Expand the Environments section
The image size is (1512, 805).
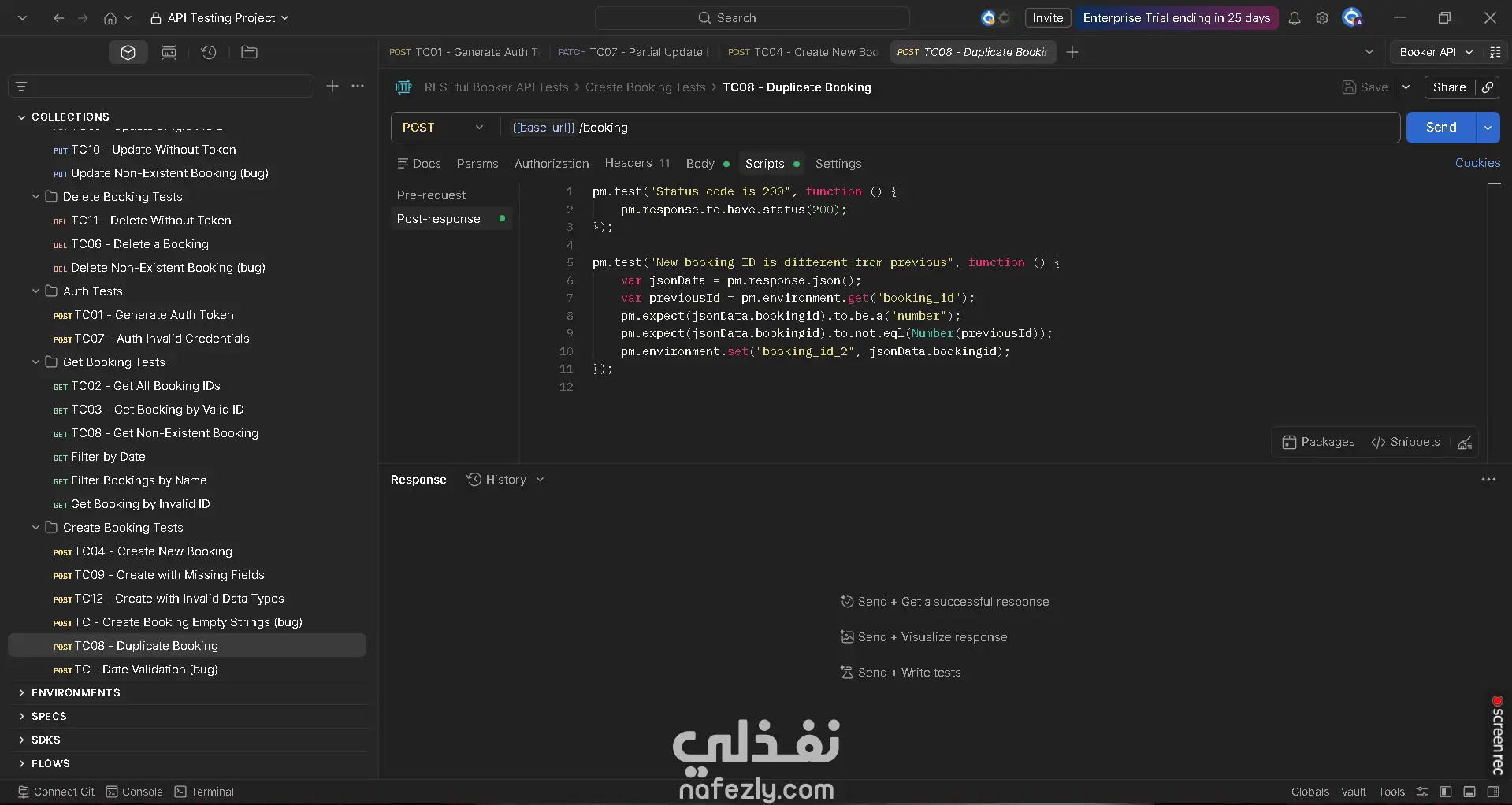pyautogui.click(x=21, y=693)
